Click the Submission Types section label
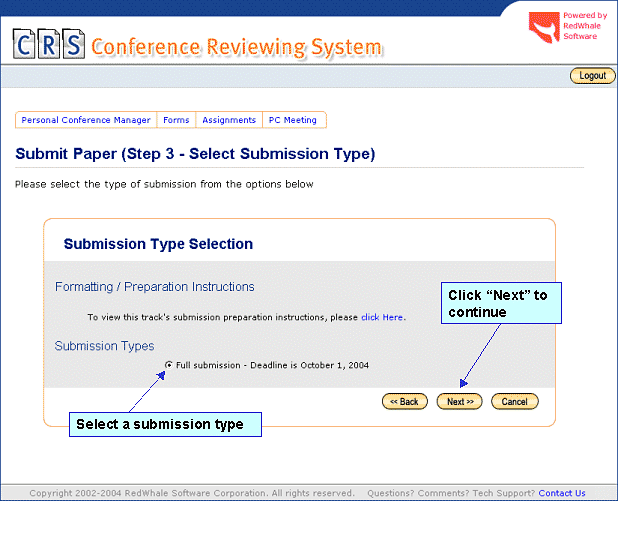618x534 pixels. coord(104,346)
